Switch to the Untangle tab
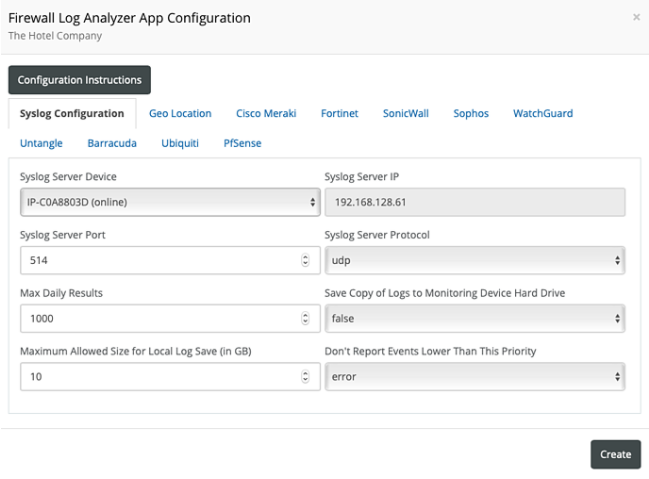 tap(41, 143)
